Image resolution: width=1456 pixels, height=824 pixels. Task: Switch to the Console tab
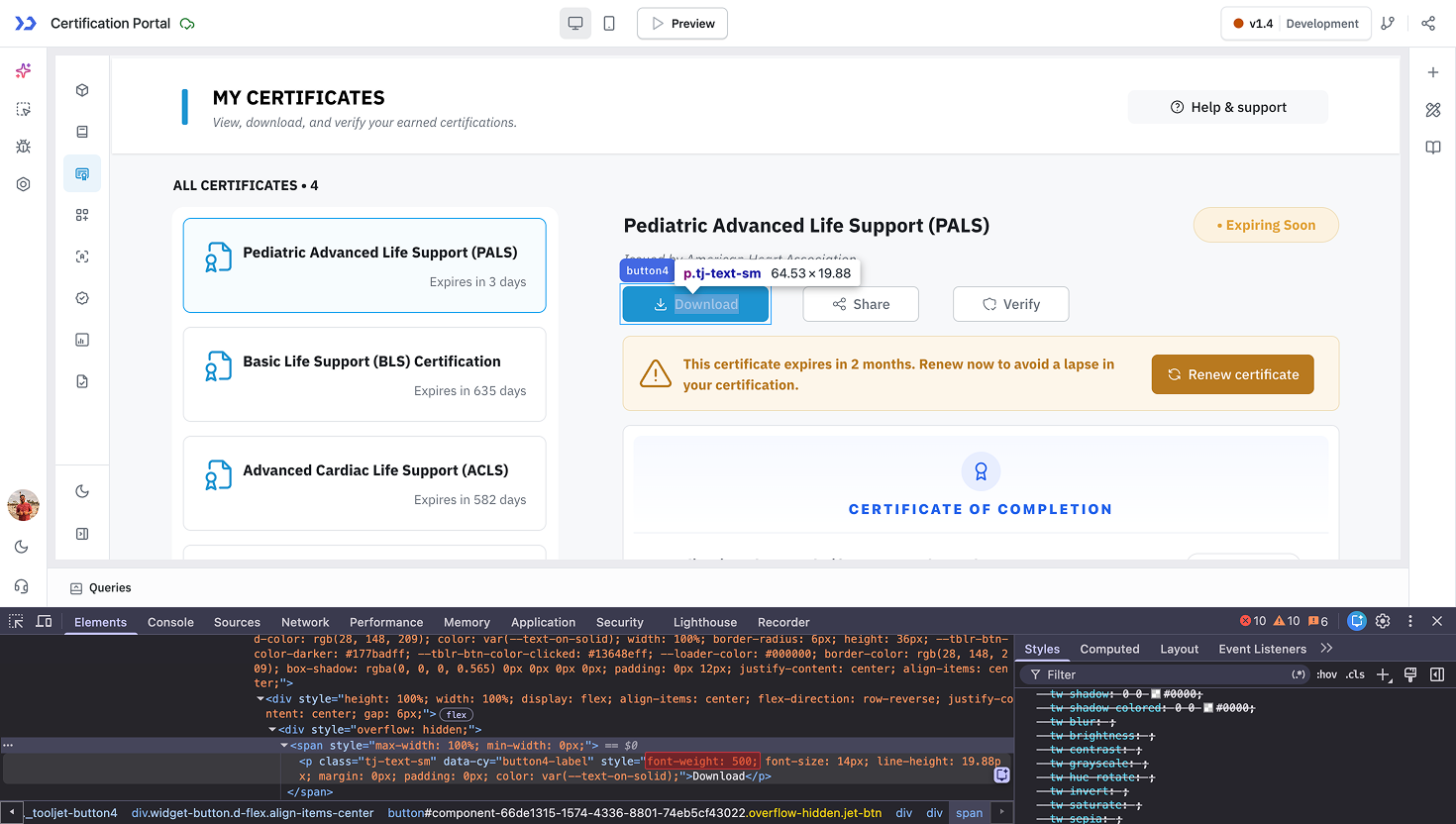coord(170,622)
